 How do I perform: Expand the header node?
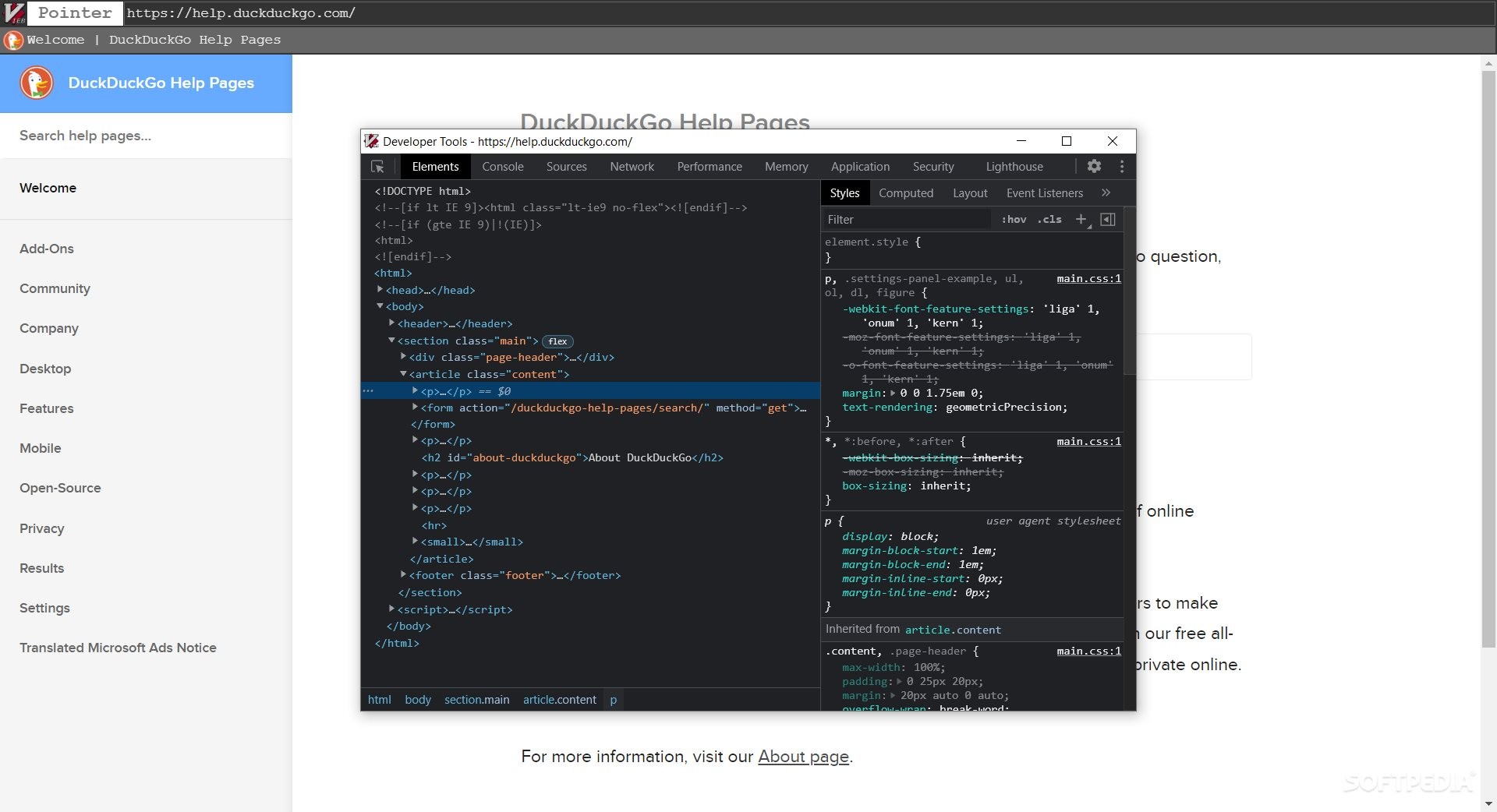(392, 323)
